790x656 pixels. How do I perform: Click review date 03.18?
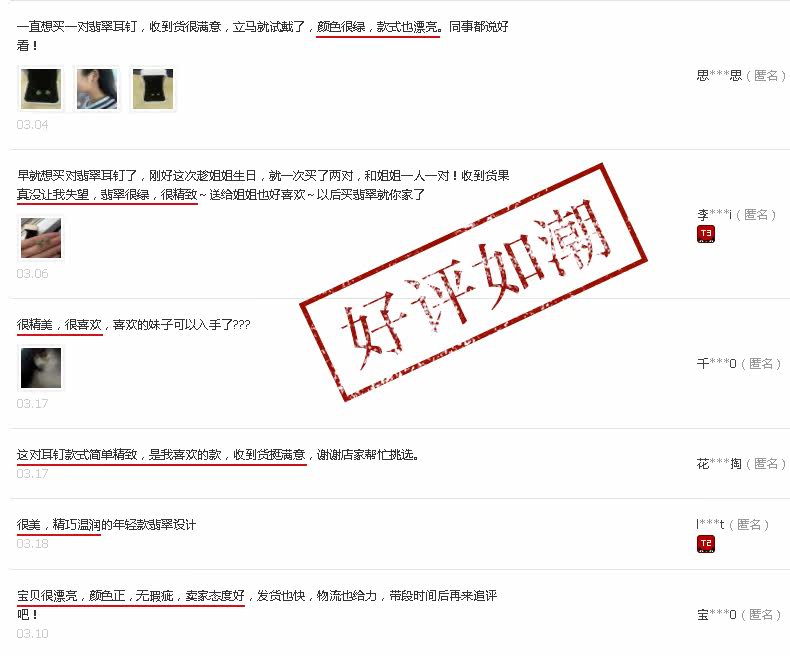[x=32, y=544]
